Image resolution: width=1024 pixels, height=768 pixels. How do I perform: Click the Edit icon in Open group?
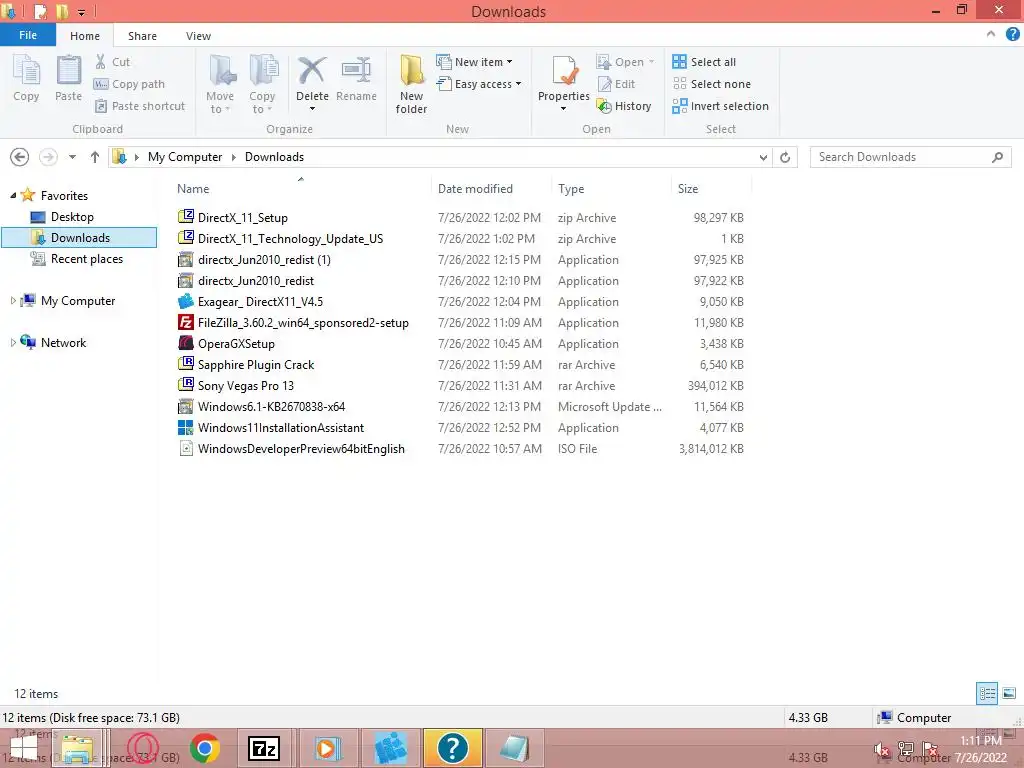pyautogui.click(x=605, y=84)
